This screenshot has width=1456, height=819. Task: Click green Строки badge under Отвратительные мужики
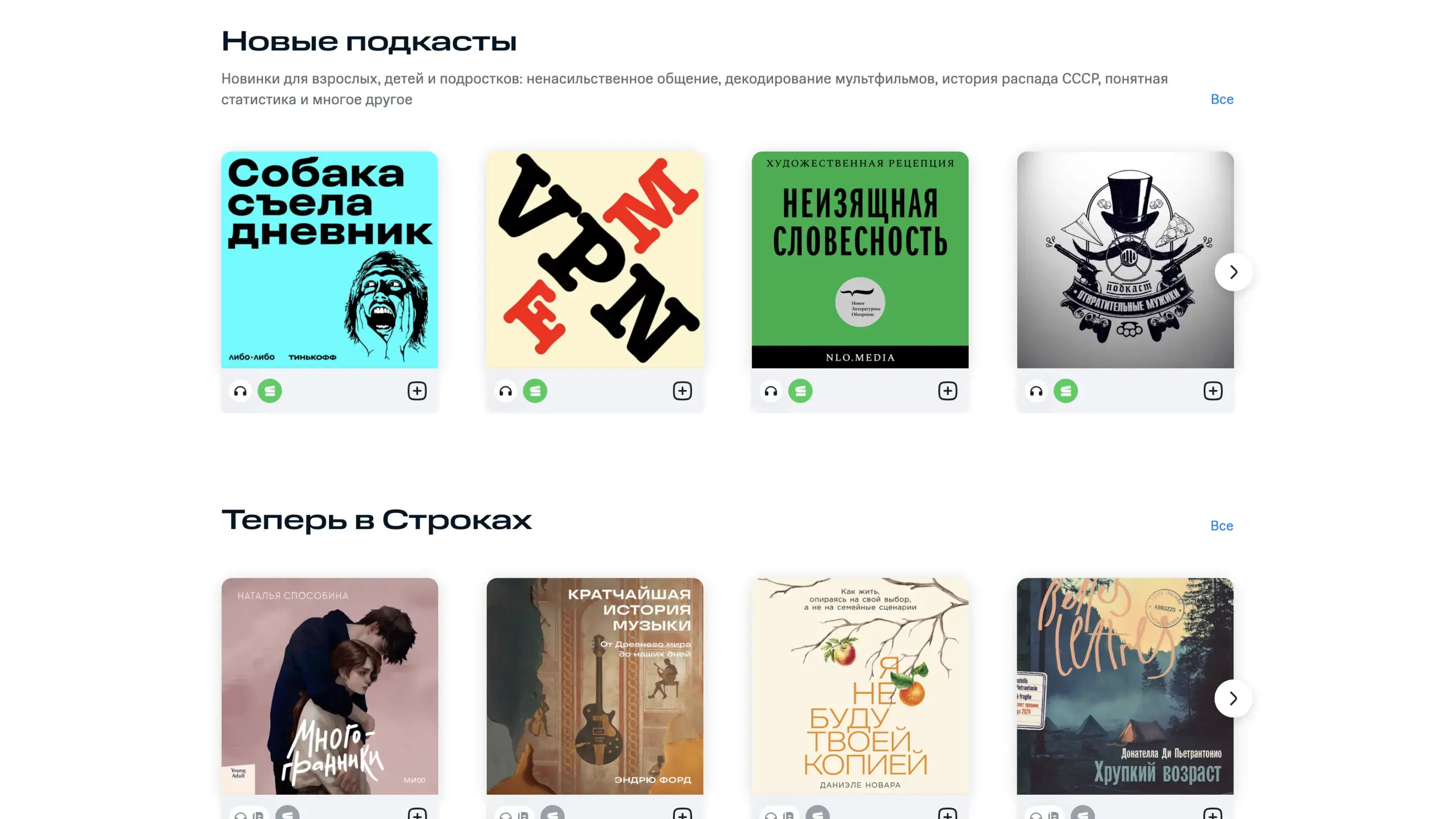coord(1065,391)
